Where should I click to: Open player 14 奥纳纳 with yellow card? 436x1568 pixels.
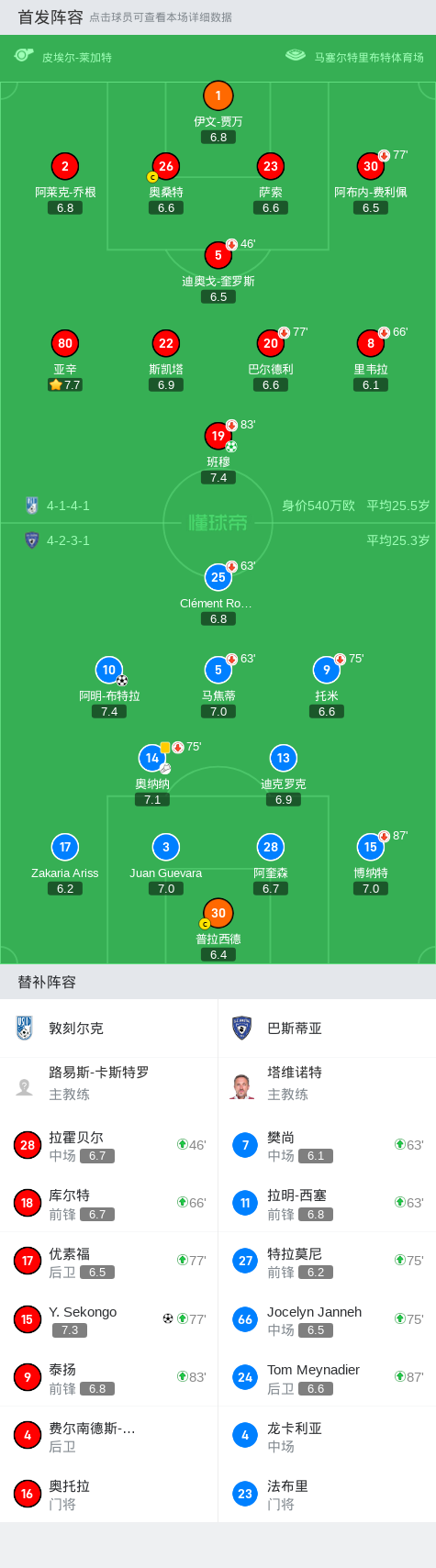152,758
